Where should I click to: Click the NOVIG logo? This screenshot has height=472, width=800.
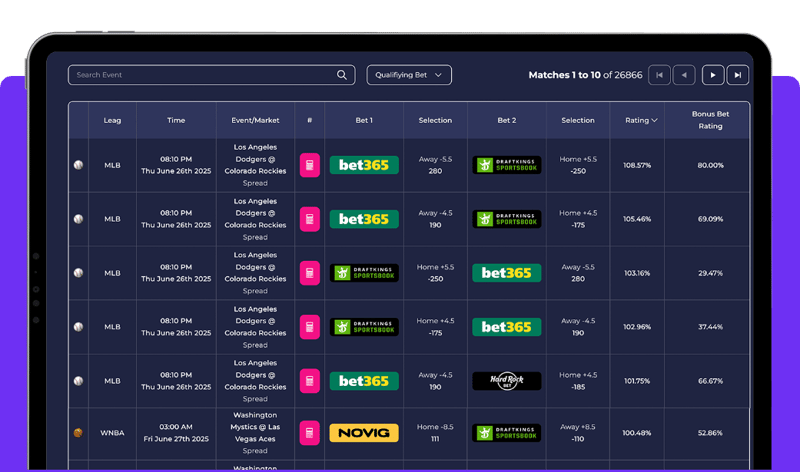(x=364, y=433)
